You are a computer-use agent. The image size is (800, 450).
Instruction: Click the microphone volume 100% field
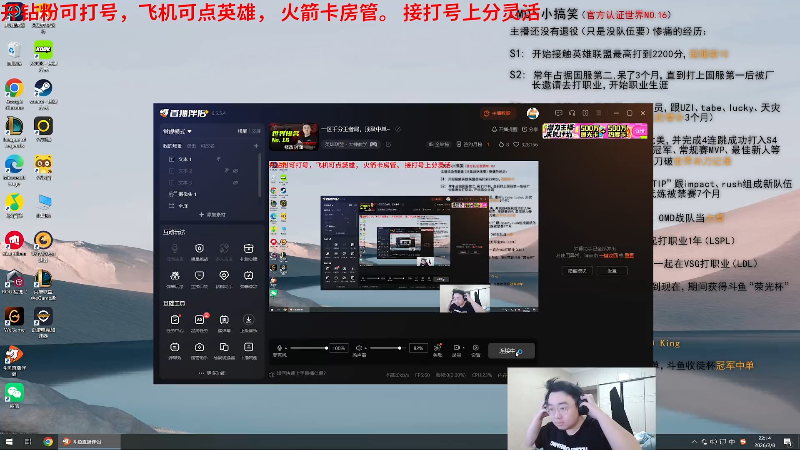[339, 348]
